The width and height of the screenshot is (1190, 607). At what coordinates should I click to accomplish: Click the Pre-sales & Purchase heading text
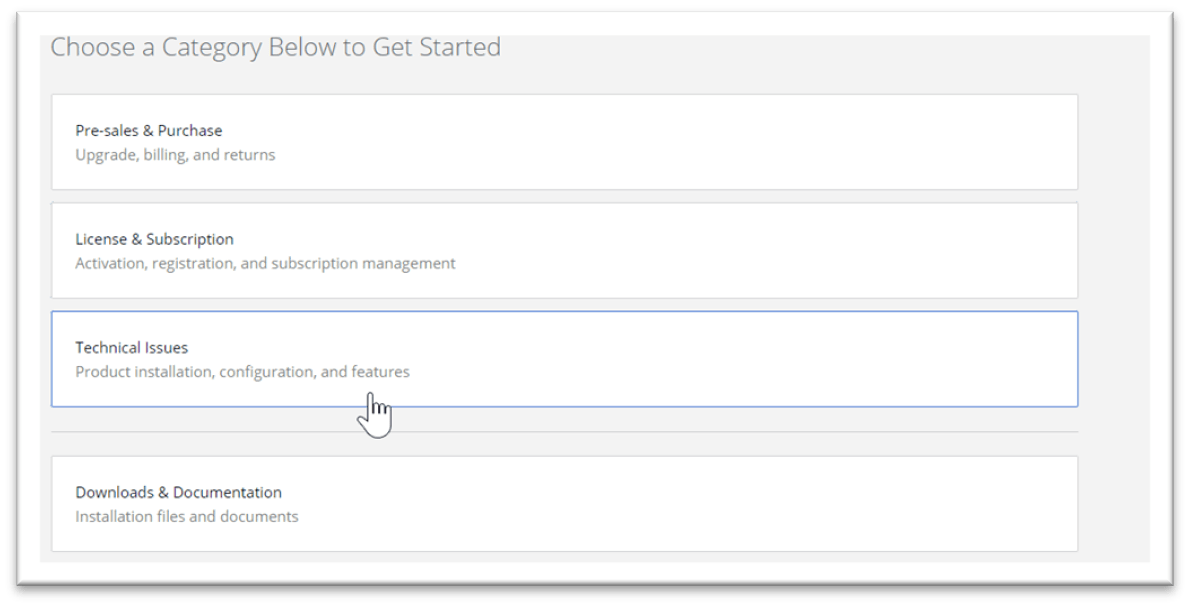148,130
